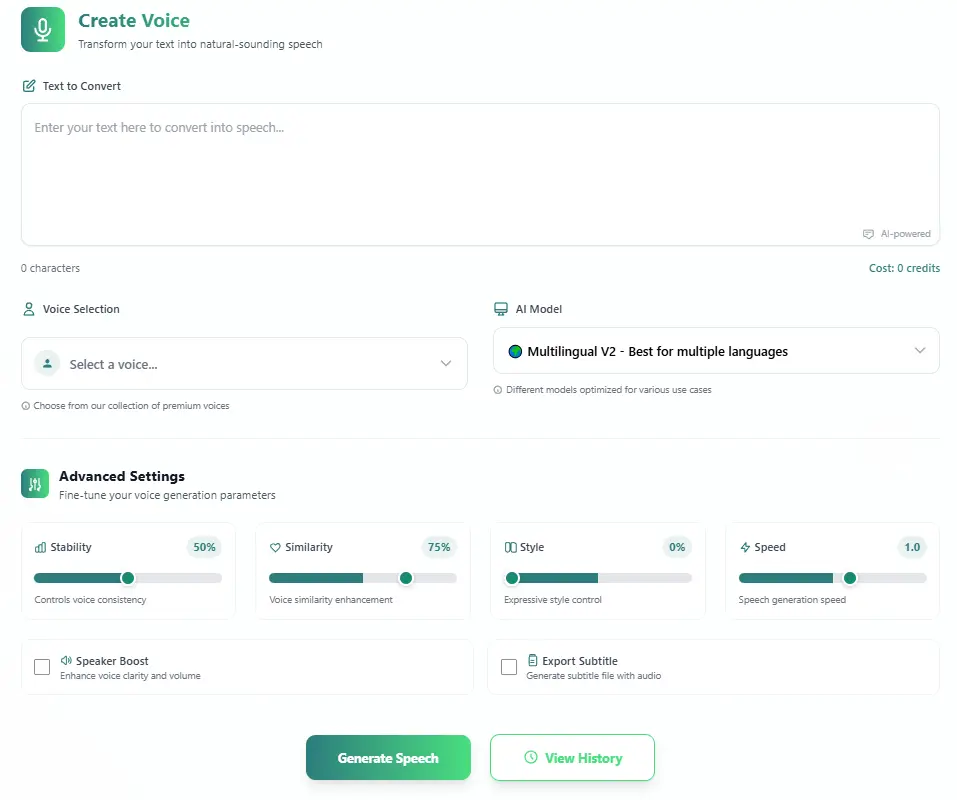This screenshot has height=800, width=957.
Task: Click the AI Model dropdown chevron arrow
Action: (x=920, y=351)
